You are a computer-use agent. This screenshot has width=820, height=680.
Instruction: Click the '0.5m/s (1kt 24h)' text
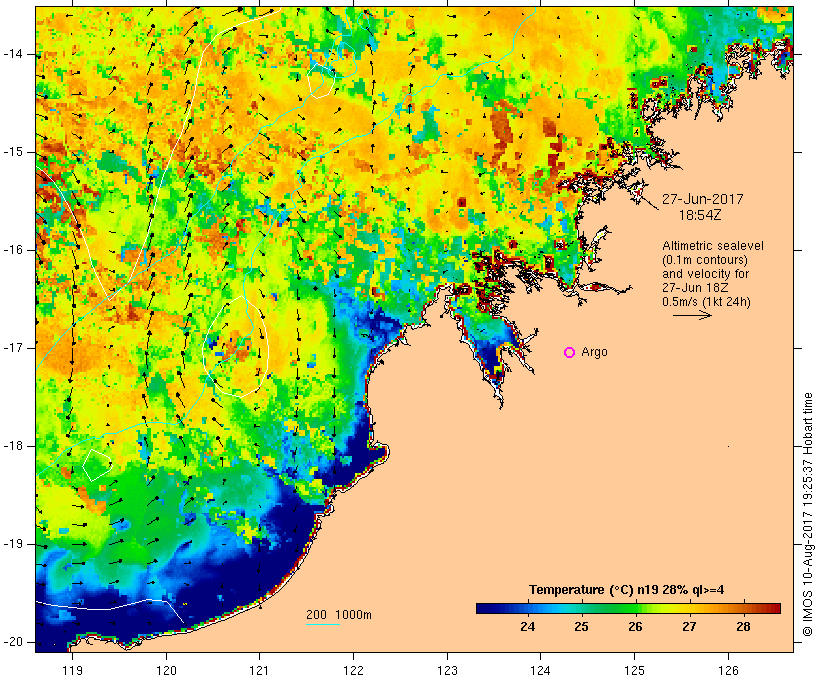(707, 302)
